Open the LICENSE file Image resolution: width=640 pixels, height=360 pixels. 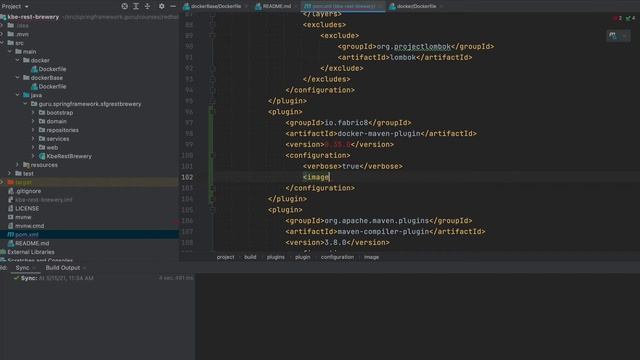(23, 209)
